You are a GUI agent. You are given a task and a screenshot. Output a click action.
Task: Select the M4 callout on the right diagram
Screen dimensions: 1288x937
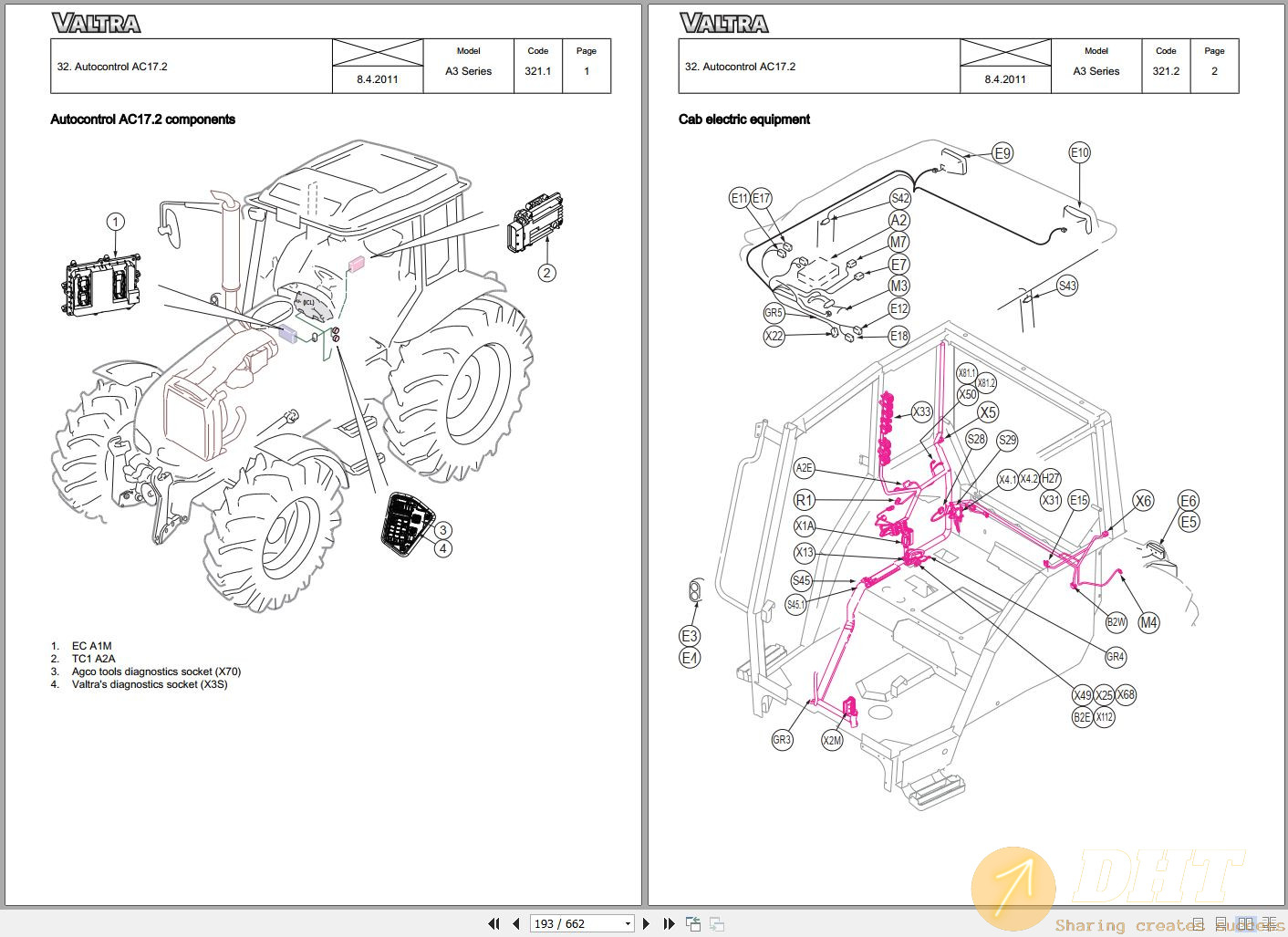click(1148, 622)
